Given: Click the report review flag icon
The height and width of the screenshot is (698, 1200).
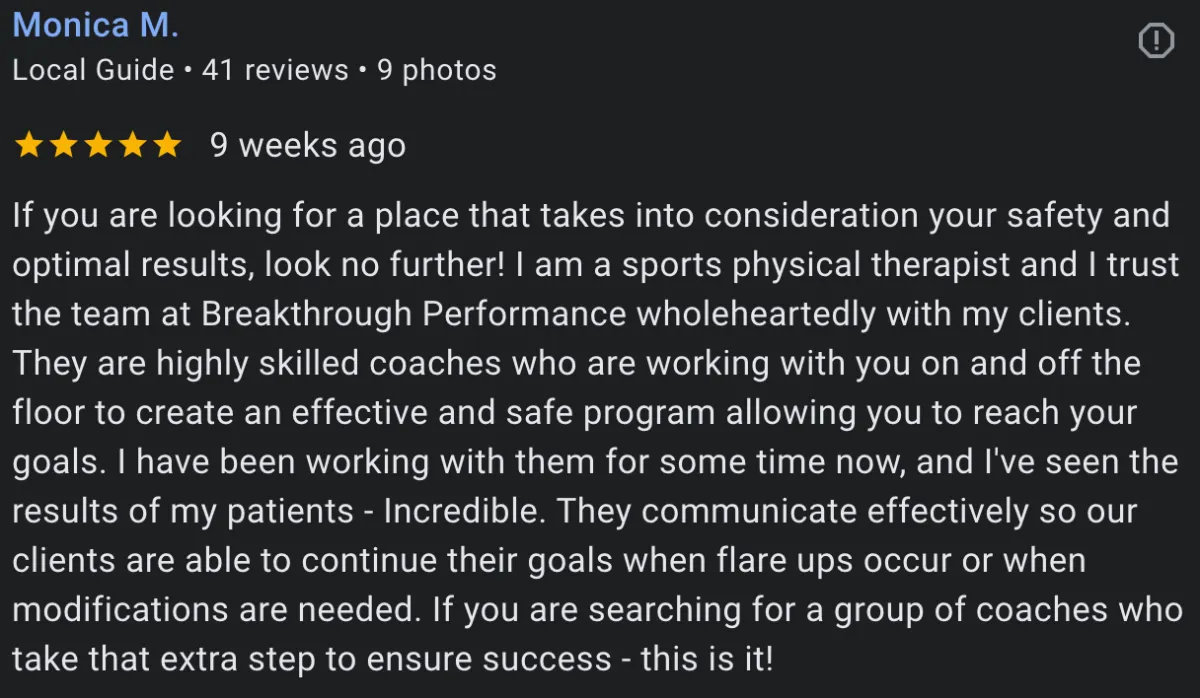Looking at the screenshot, I should point(1156,41).
